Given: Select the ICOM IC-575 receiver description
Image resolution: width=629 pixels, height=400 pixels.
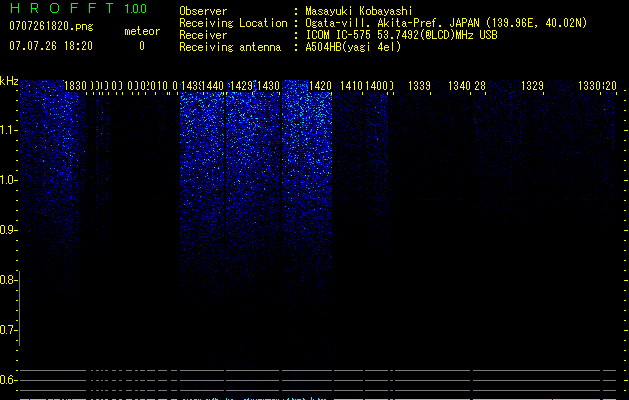Looking at the screenshot, I should coord(401,35).
